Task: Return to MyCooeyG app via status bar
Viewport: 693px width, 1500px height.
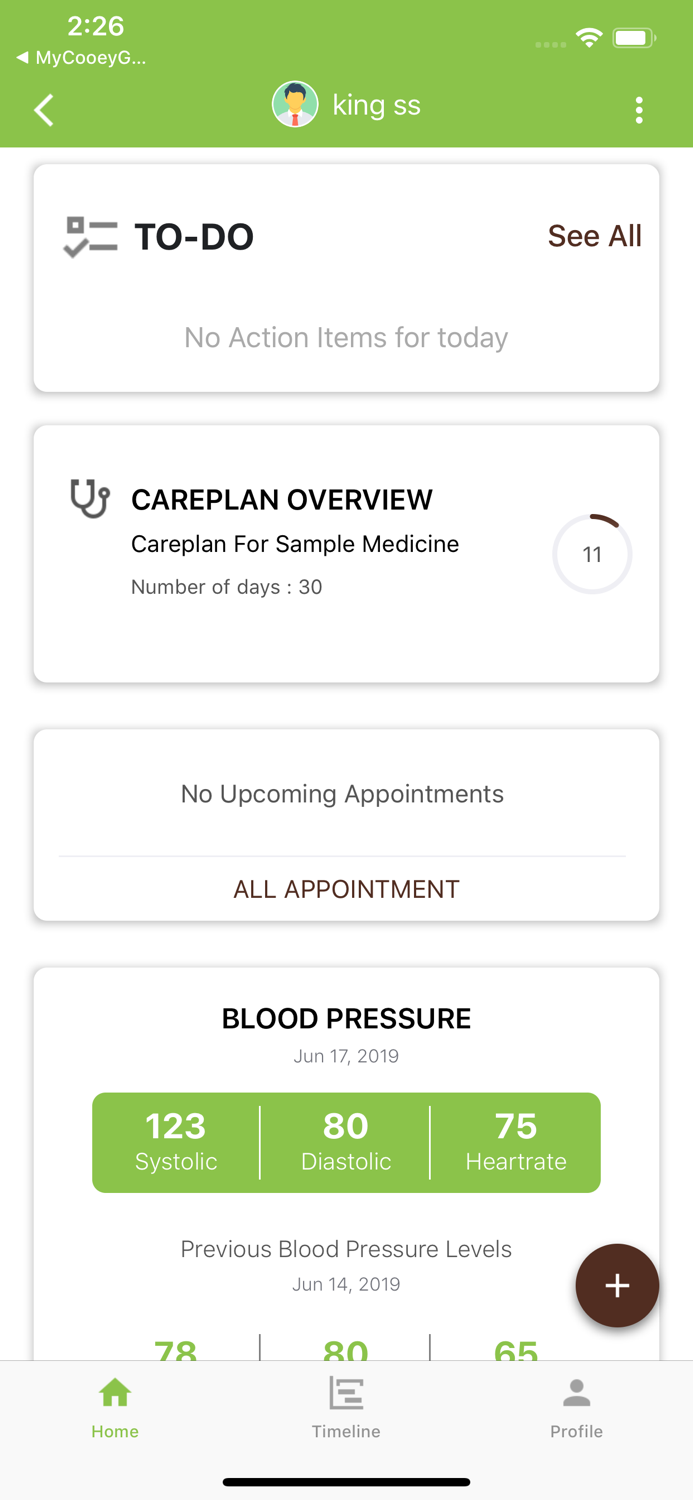Action: [x=82, y=58]
